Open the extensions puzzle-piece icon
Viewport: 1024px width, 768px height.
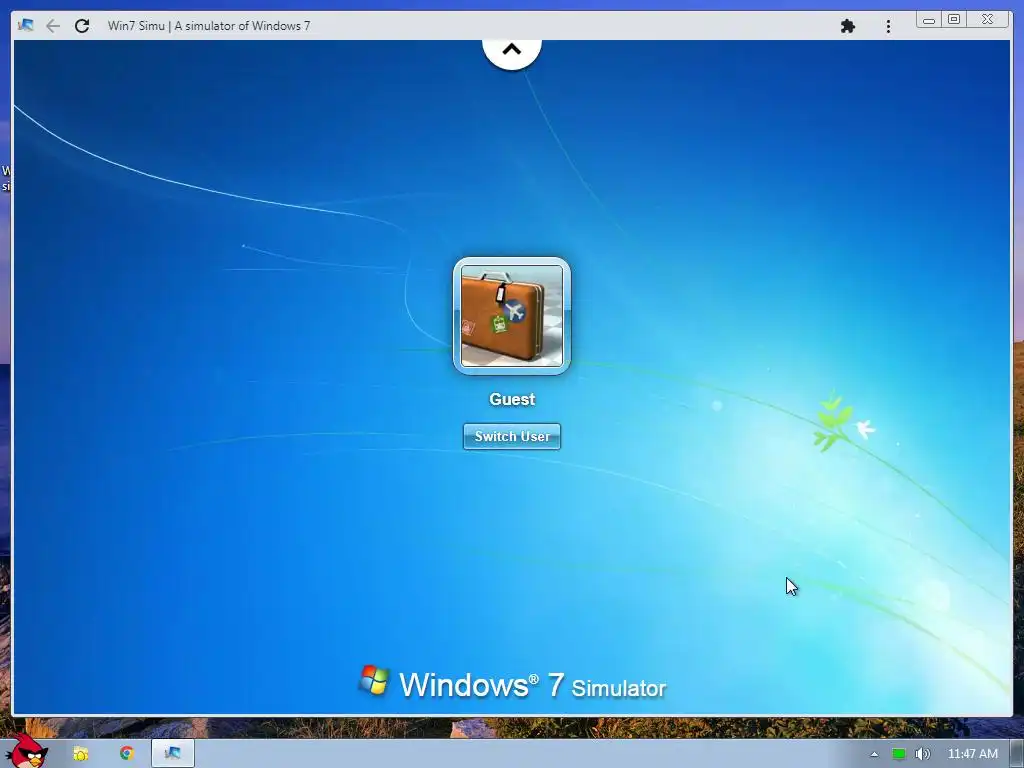click(848, 26)
